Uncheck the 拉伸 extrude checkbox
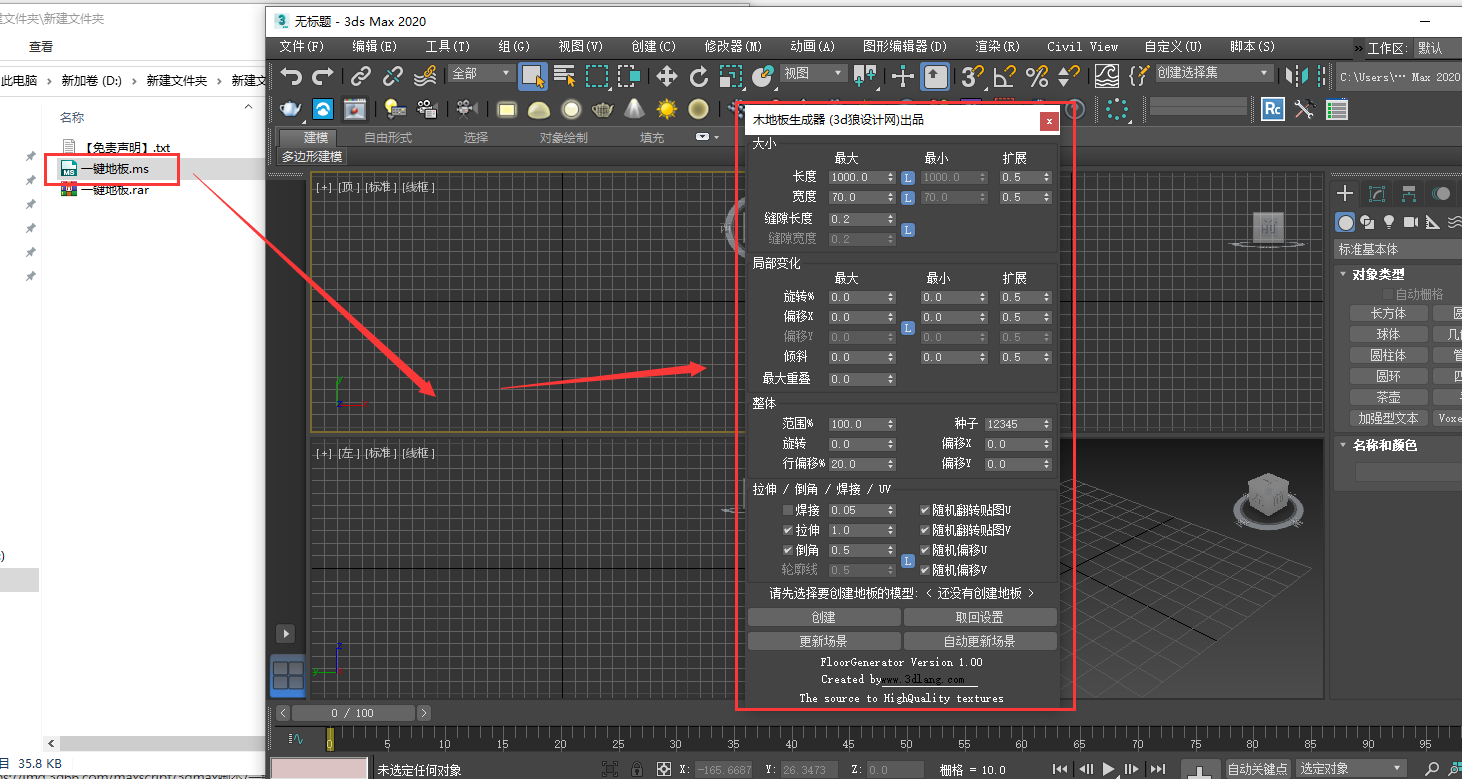The height and width of the screenshot is (779, 1462). (x=788, y=530)
